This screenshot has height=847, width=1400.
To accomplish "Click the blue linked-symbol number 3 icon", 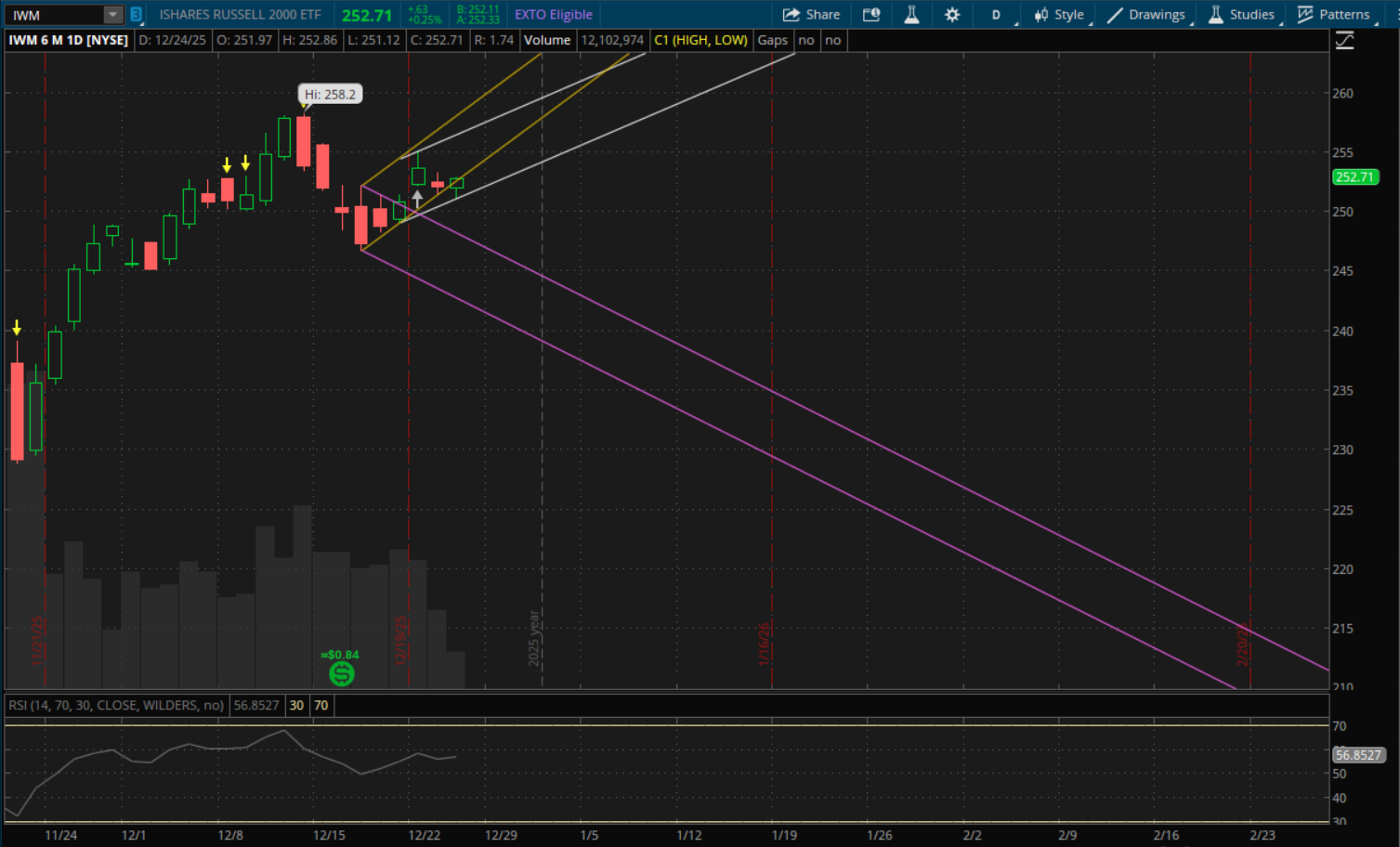I will pyautogui.click(x=136, y=15).
